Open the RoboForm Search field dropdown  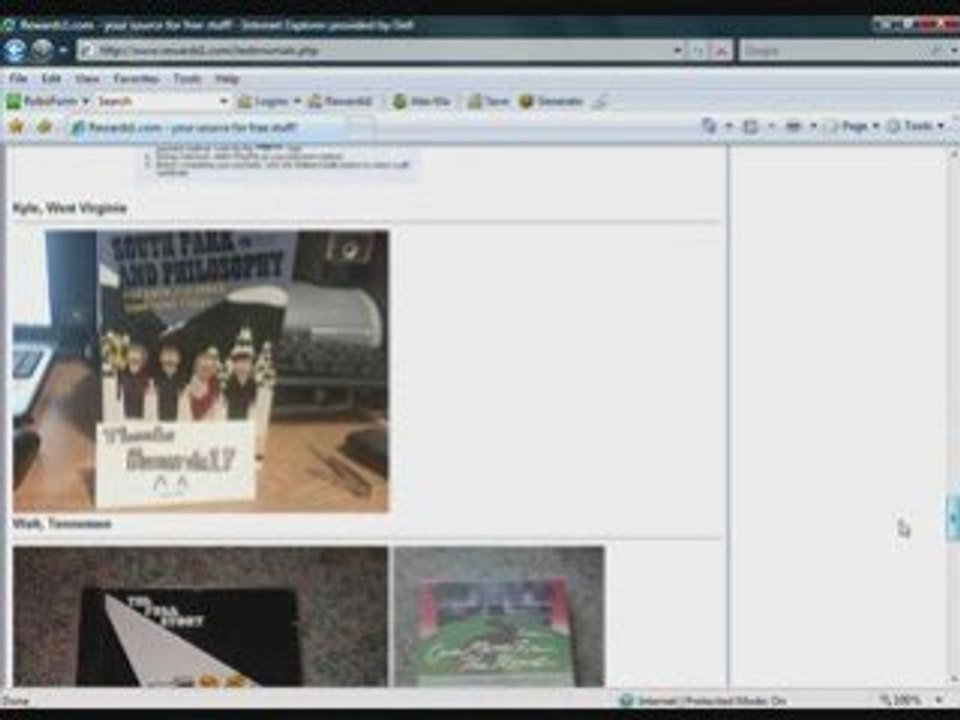tap(224, 102)
